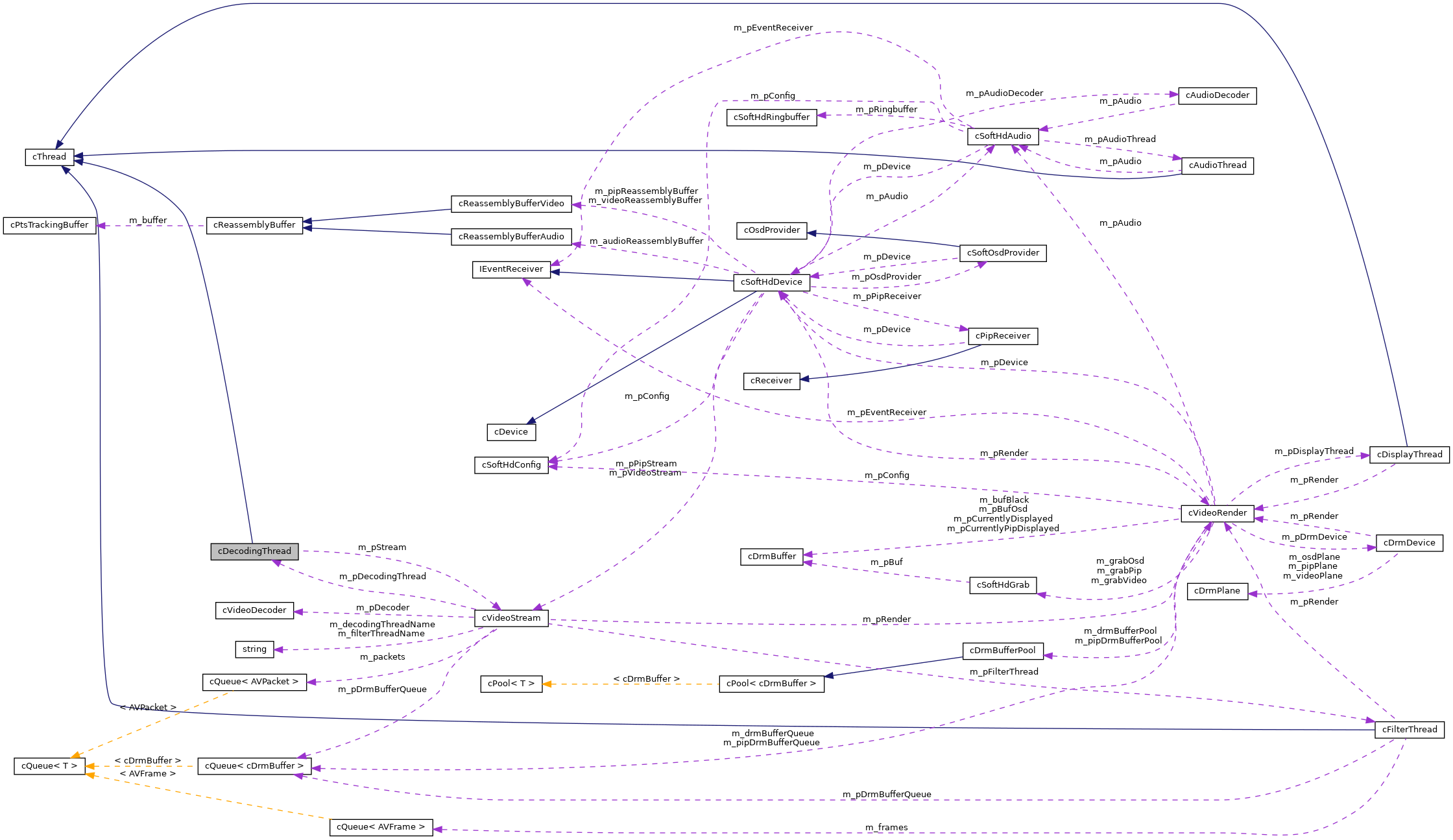Select the cSoftHdDevice node

[773, 282]
